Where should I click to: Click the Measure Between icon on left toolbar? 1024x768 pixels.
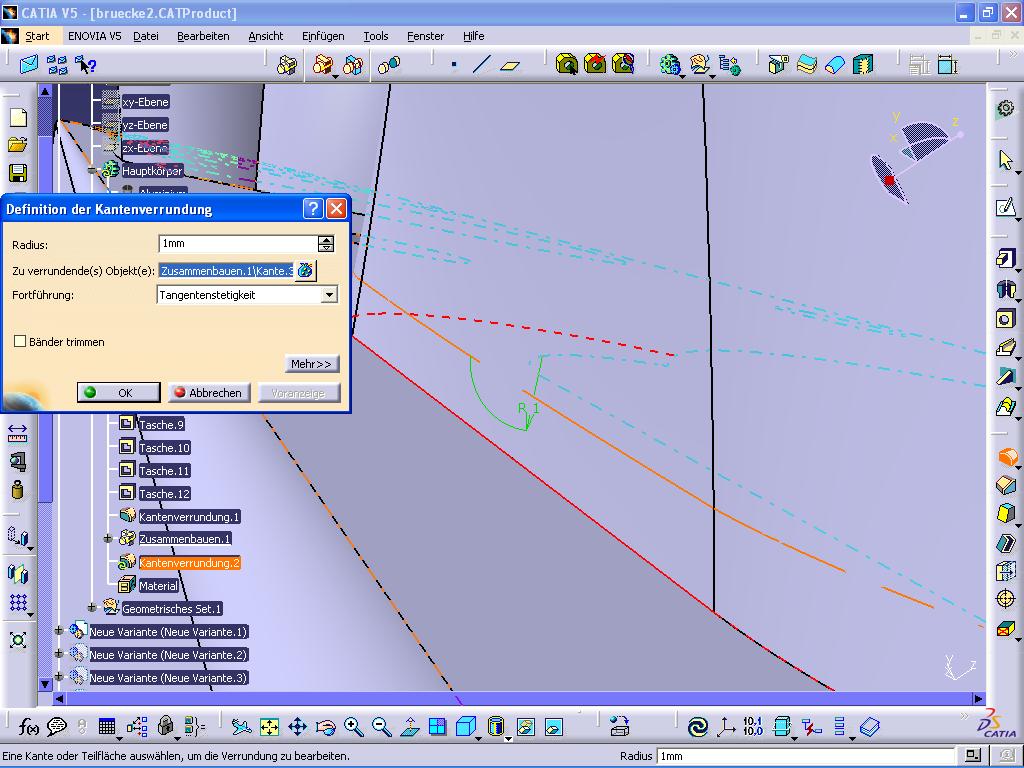[x=18, y=433]
